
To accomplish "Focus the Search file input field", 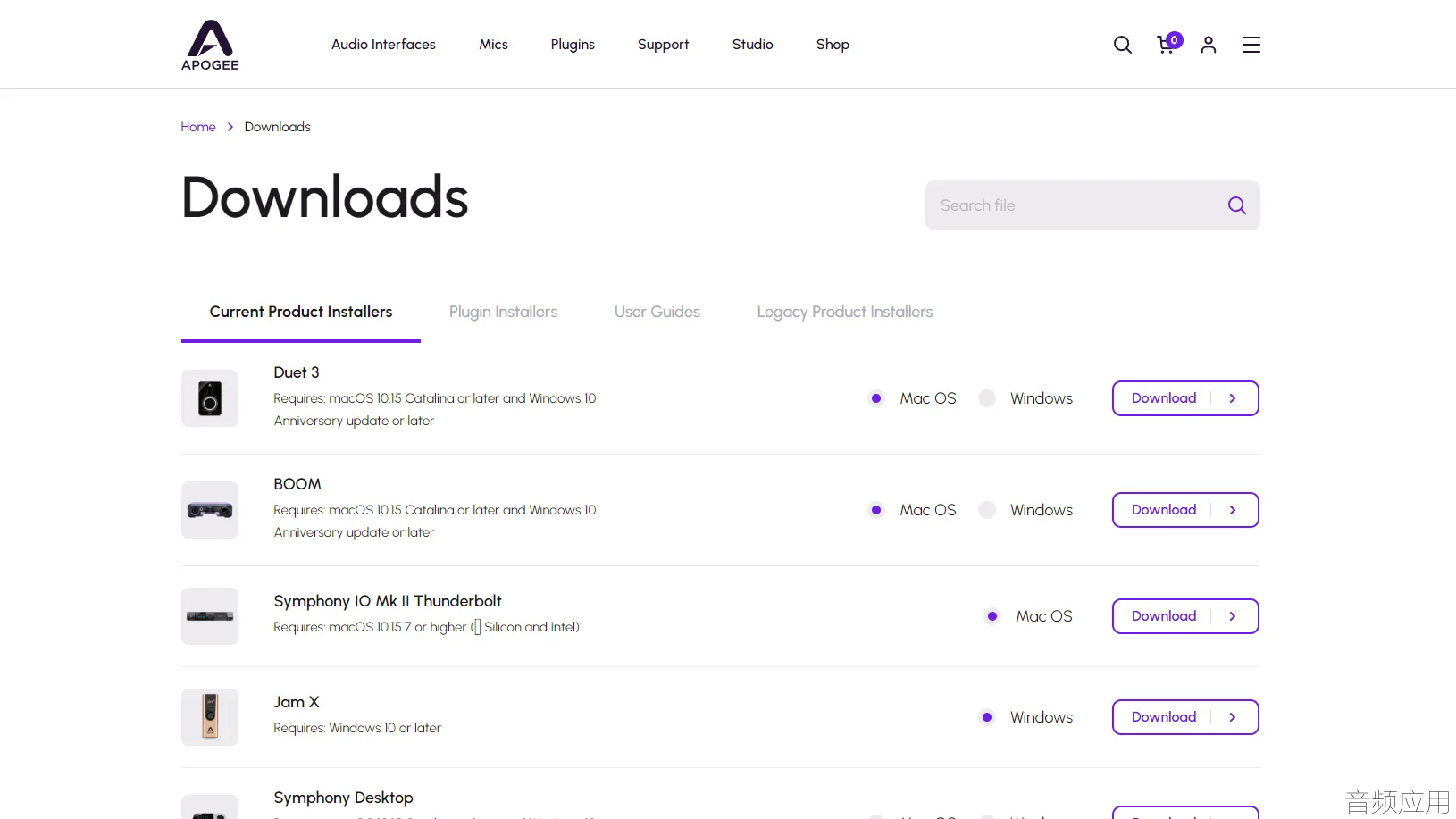I will point(1092,205).
